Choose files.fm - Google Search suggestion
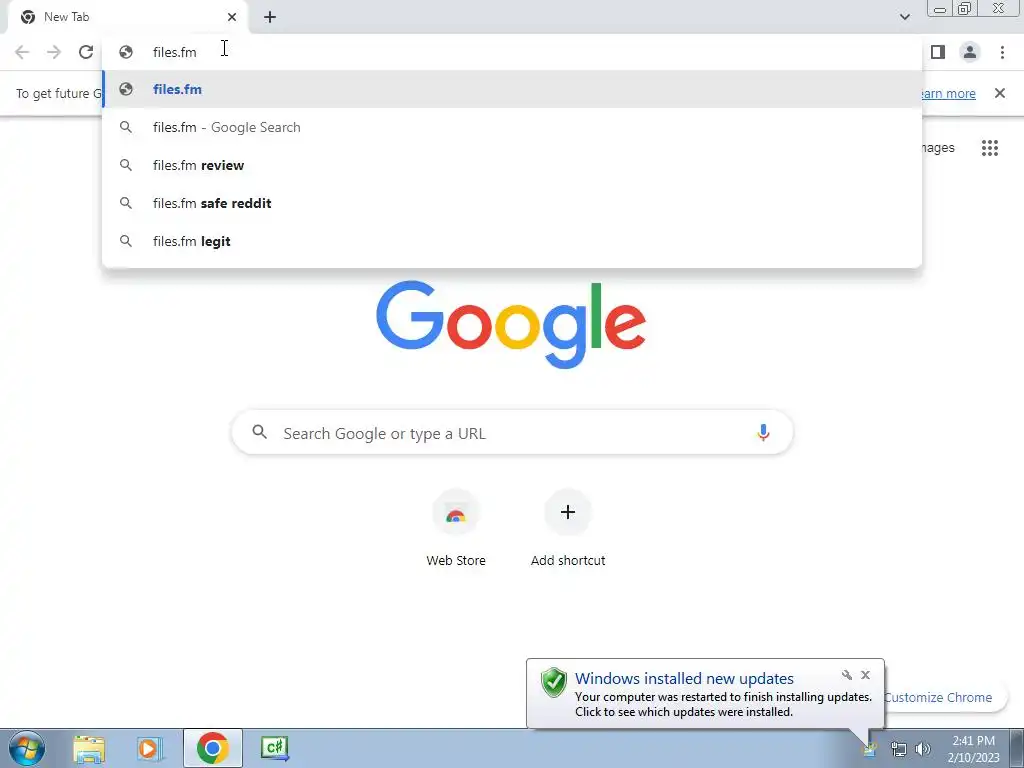The width and height of the screenshot is (1024, 768). [512, 127]
